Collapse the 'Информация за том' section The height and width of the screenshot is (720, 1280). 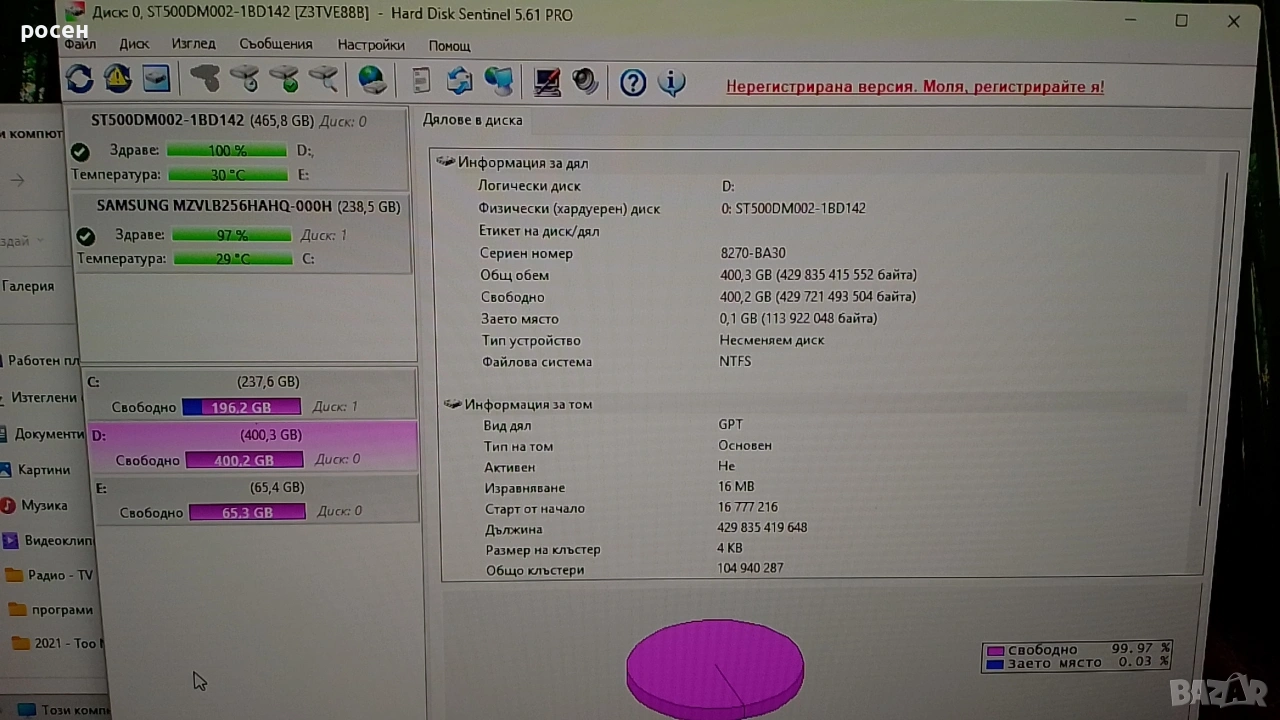pos(452,404)
